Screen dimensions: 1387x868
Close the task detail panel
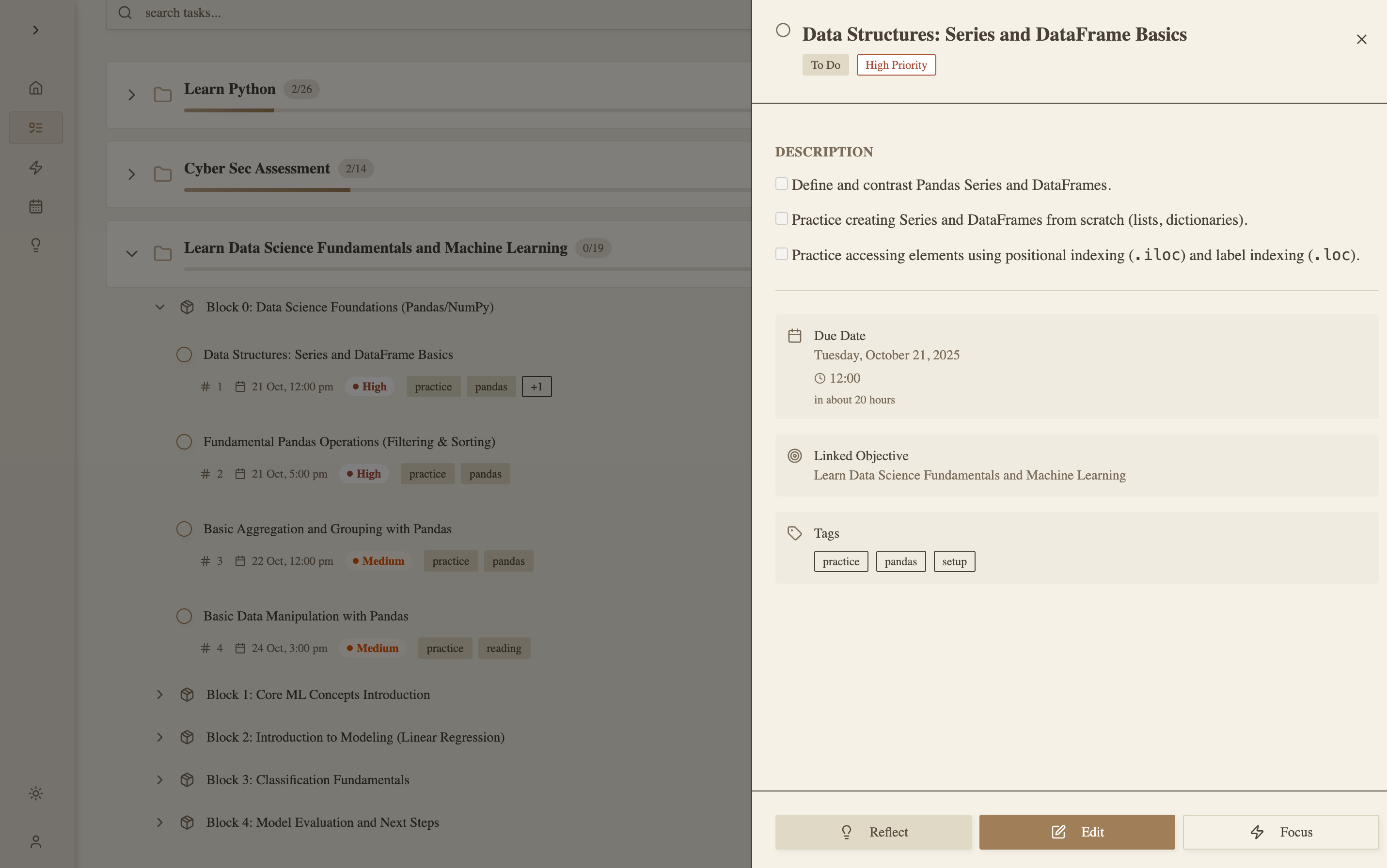[x=1361, y=39]
